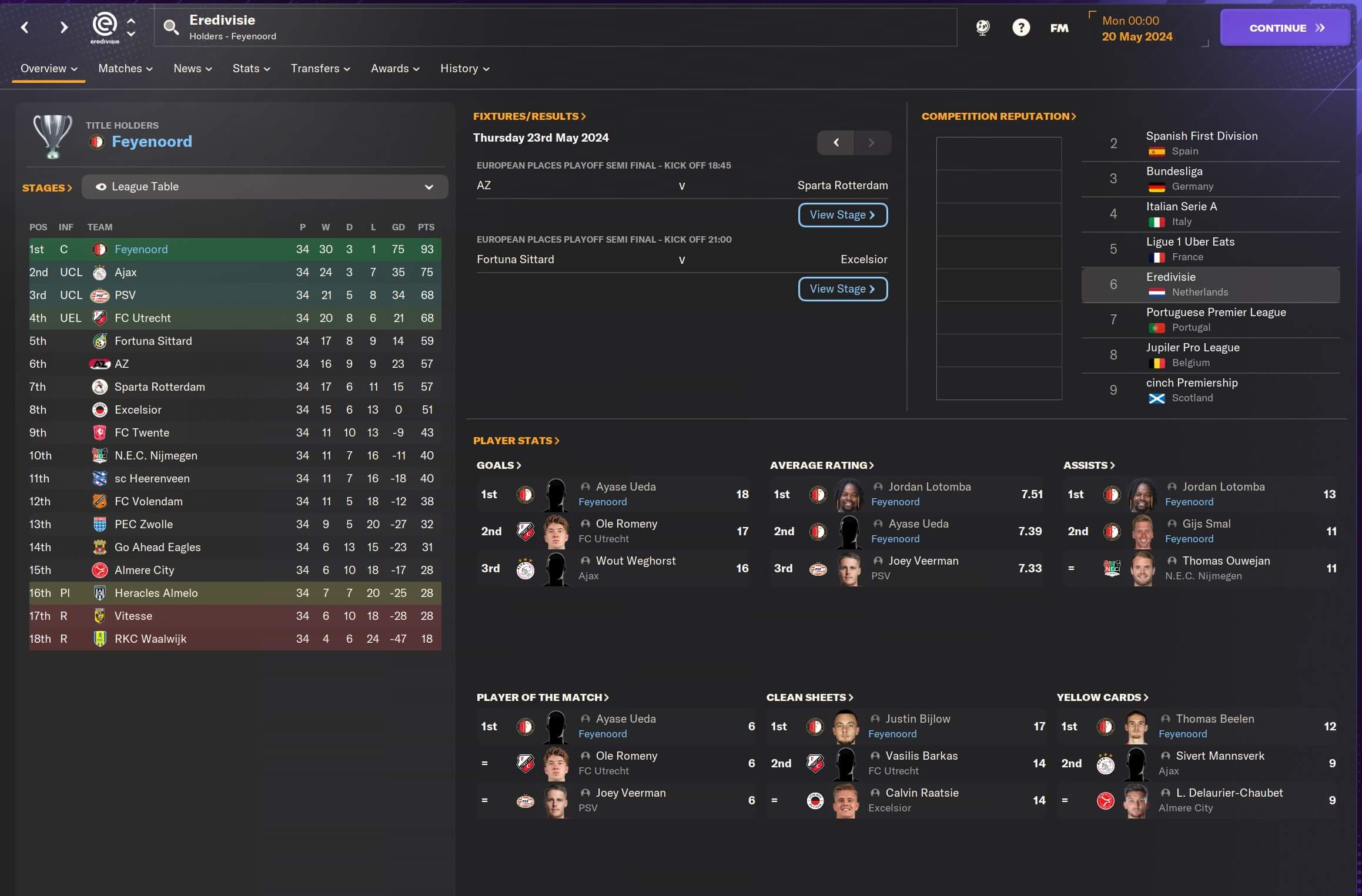
Task: Click Belgium flag under Jupiler Pro League
Action: click(x=1157, y=363)
